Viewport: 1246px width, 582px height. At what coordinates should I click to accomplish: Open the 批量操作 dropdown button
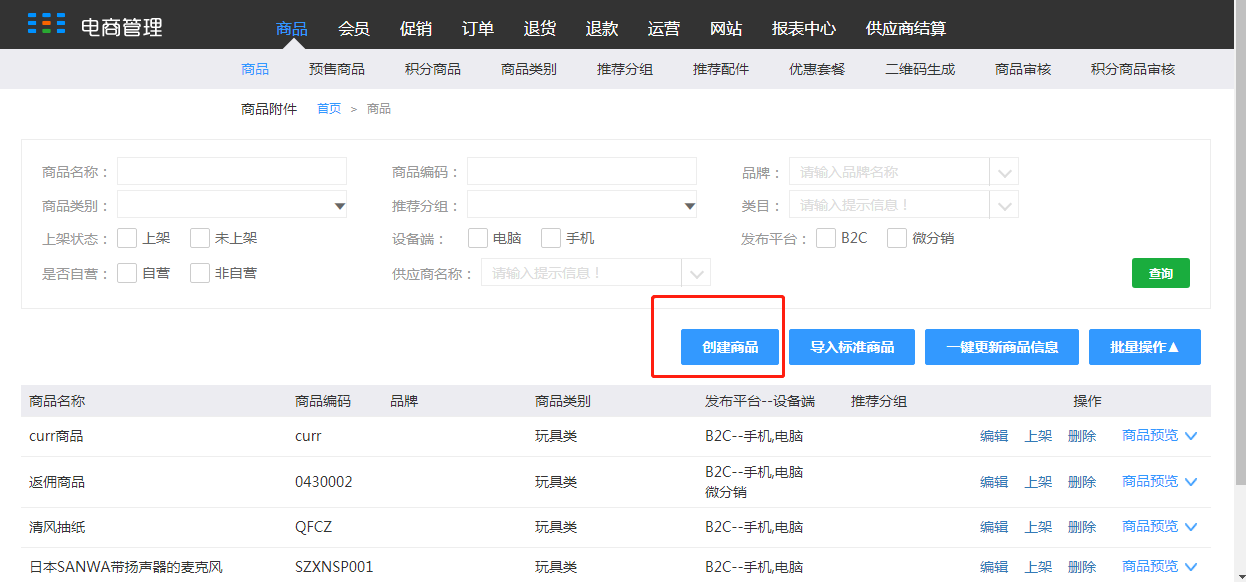(x=1145, y=347)
